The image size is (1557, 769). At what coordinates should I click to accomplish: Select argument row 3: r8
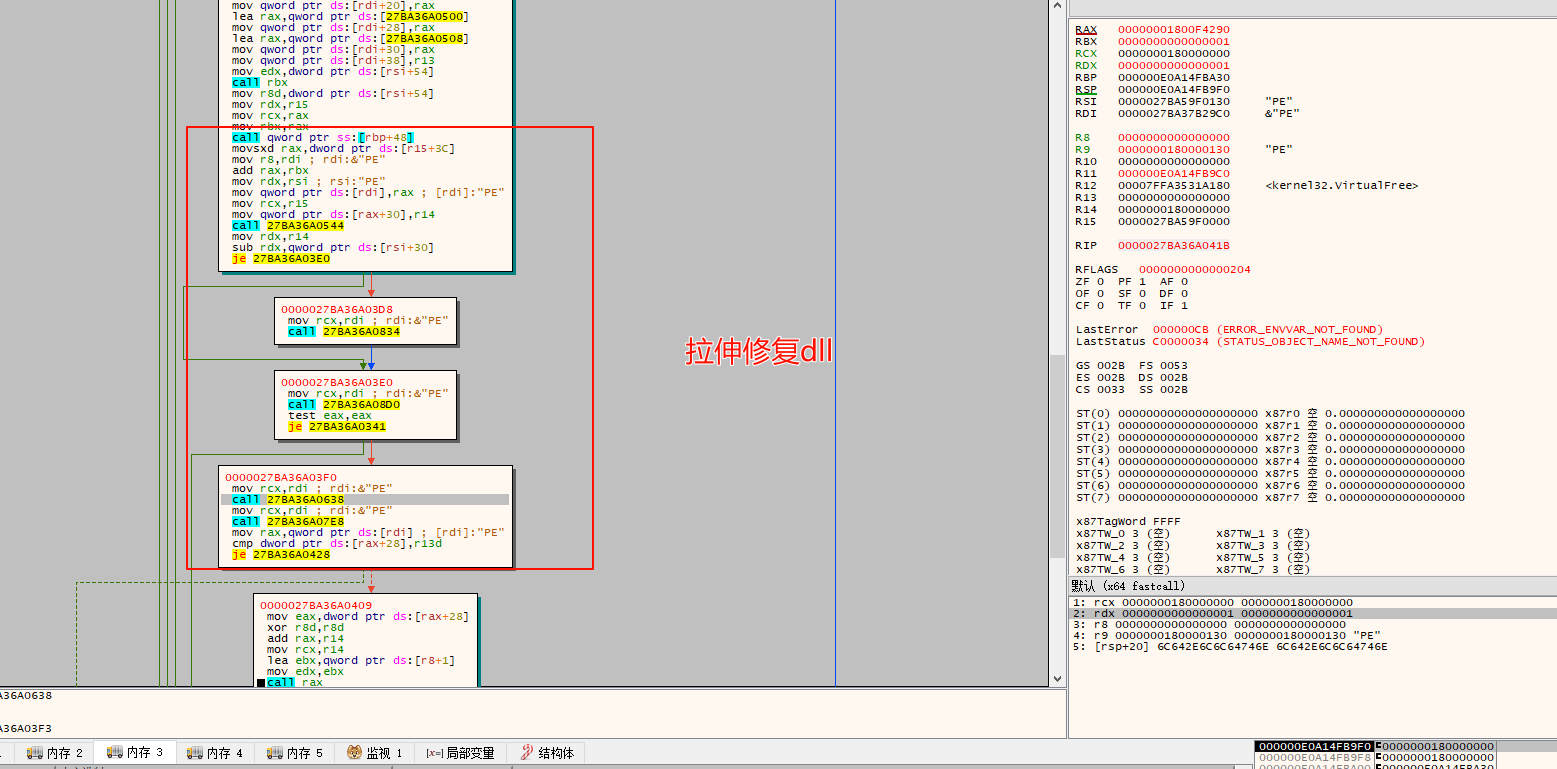[1312, 626]
